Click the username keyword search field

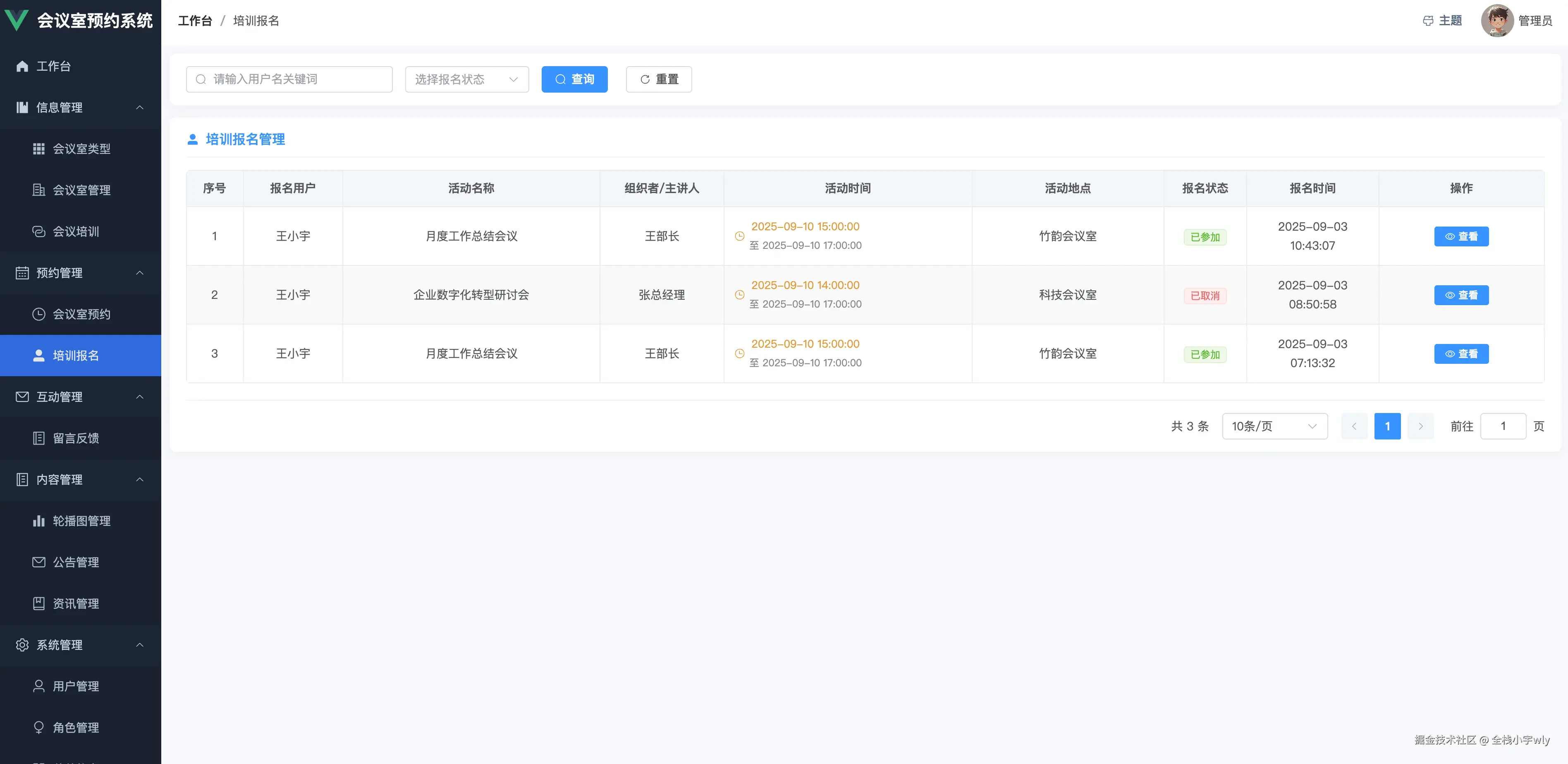289,79
